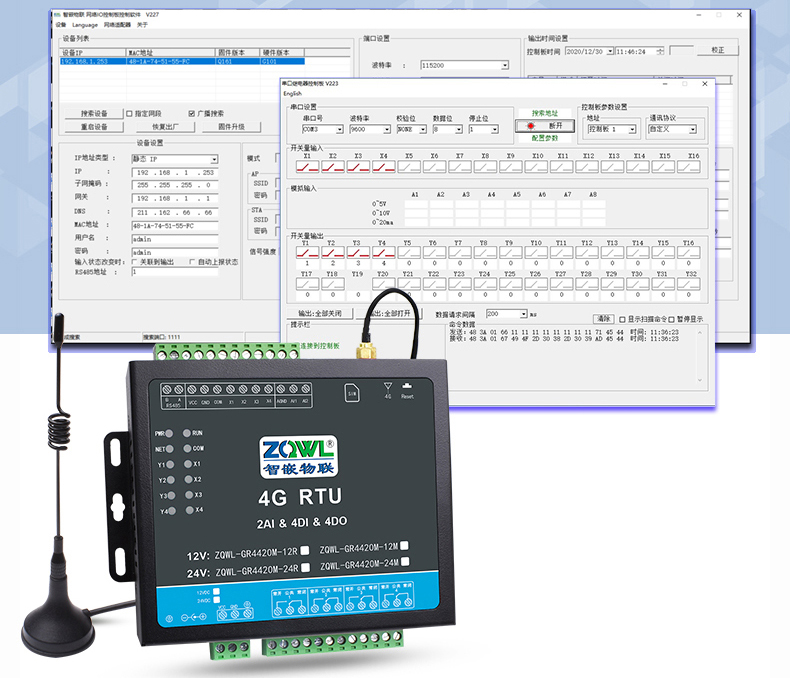Open the 115200 baud rate dropdown

click(505, 65)
